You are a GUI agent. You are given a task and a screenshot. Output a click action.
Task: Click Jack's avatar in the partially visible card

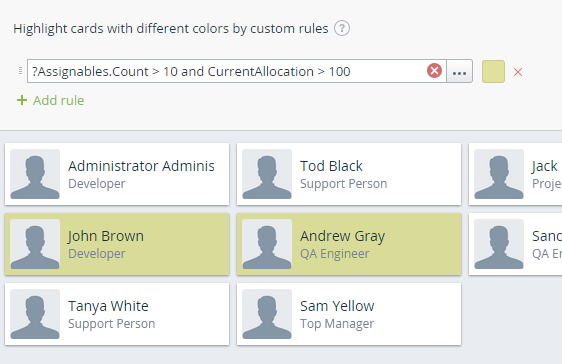[499, 174]
